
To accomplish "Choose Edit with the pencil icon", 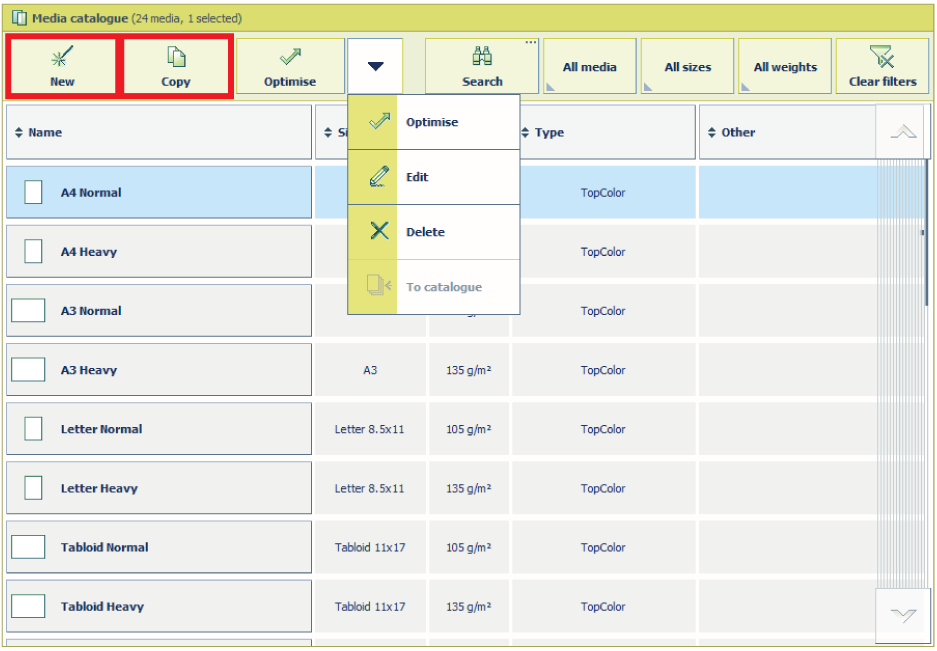I will [x=379, y=177].
